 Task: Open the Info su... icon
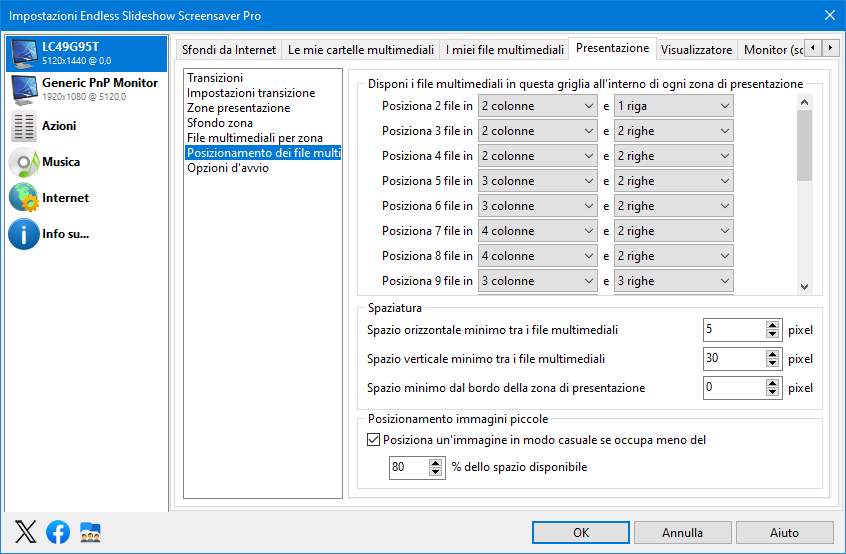click(24, 234)
